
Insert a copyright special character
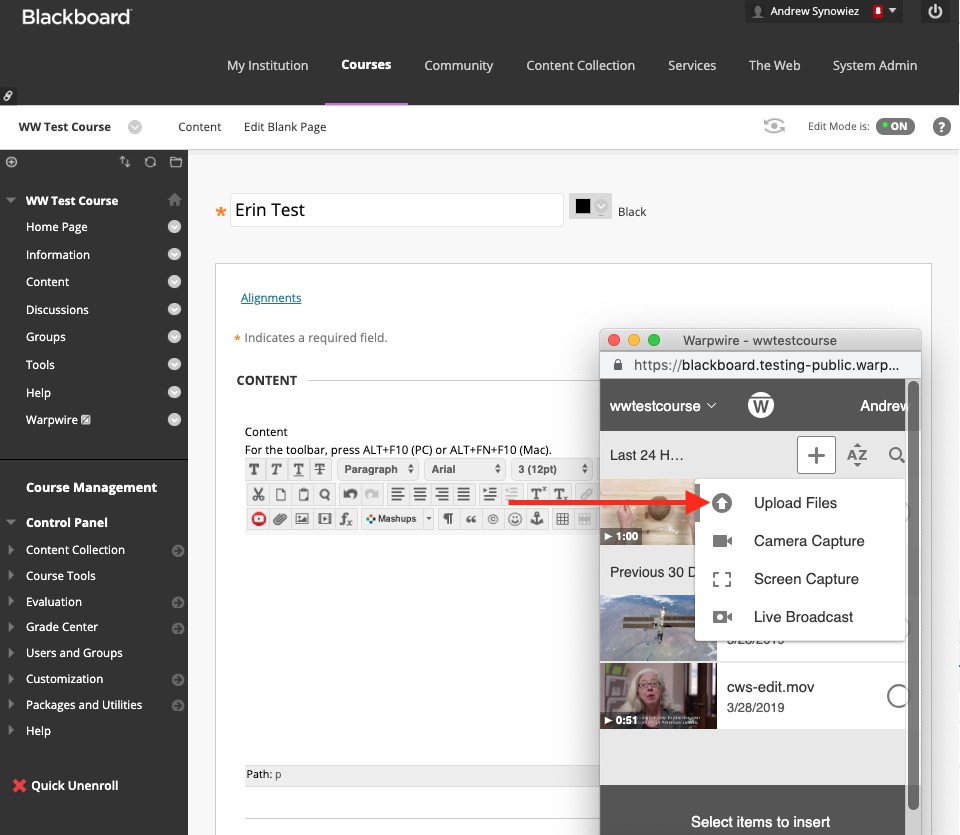coord(493,519)
